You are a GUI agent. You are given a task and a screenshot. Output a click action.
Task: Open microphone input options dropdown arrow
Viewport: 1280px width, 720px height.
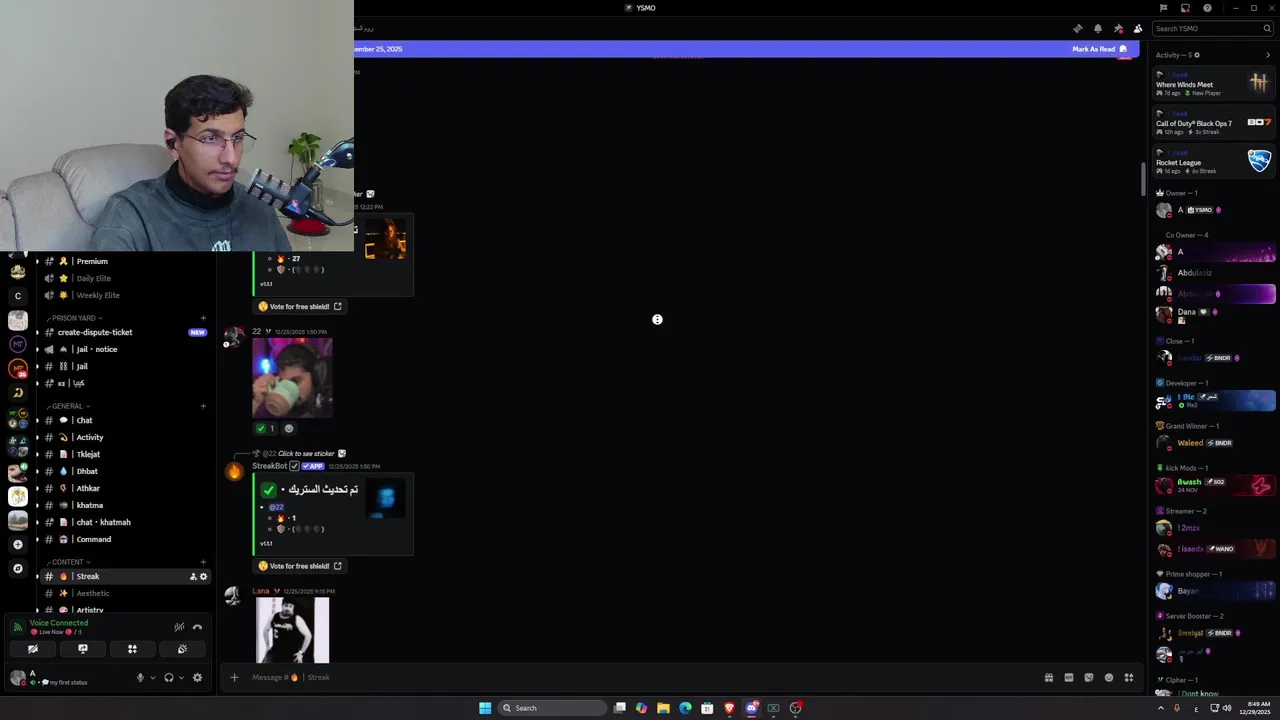(x=152, y=677)
